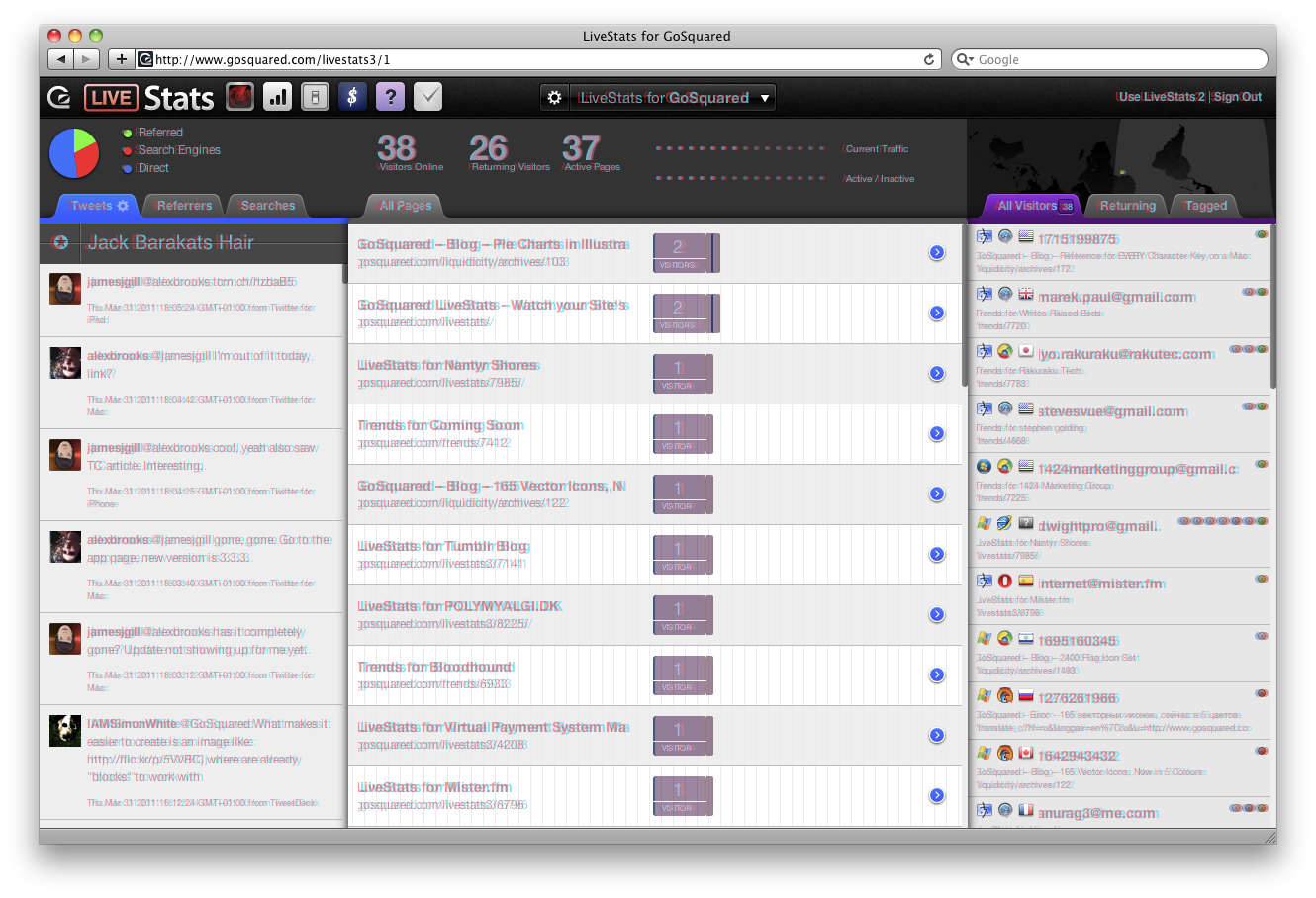Viewport: 1316px width, 898px height.
Task: Click the Use LiveStats 2 link
Action: click(x=1162, y=97)
